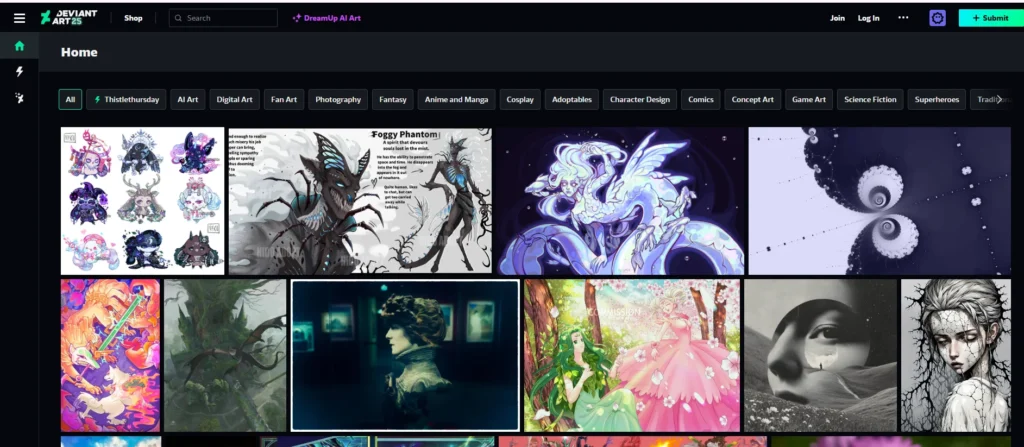Select the All category tab

coord(71,99)
